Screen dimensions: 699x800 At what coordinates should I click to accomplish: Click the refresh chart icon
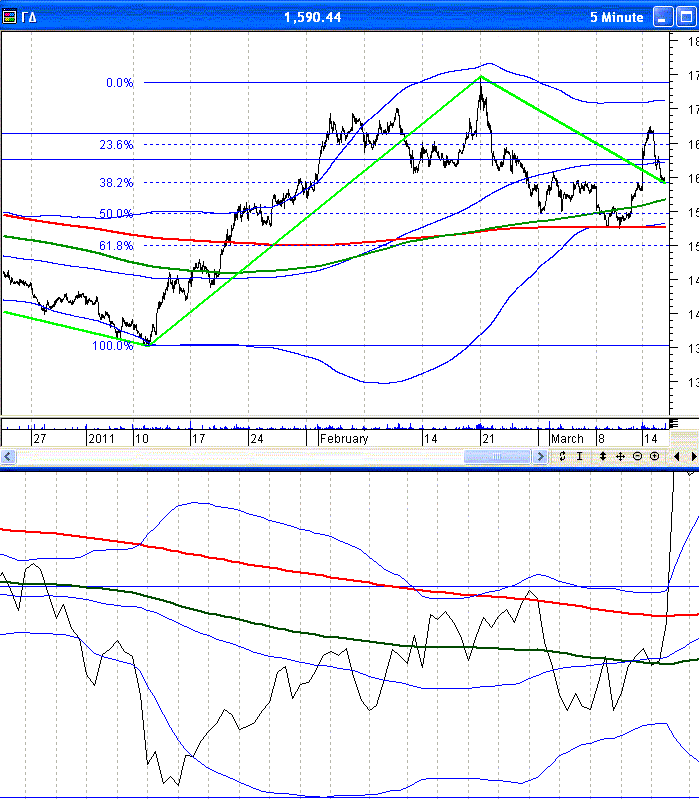(563, 456)
